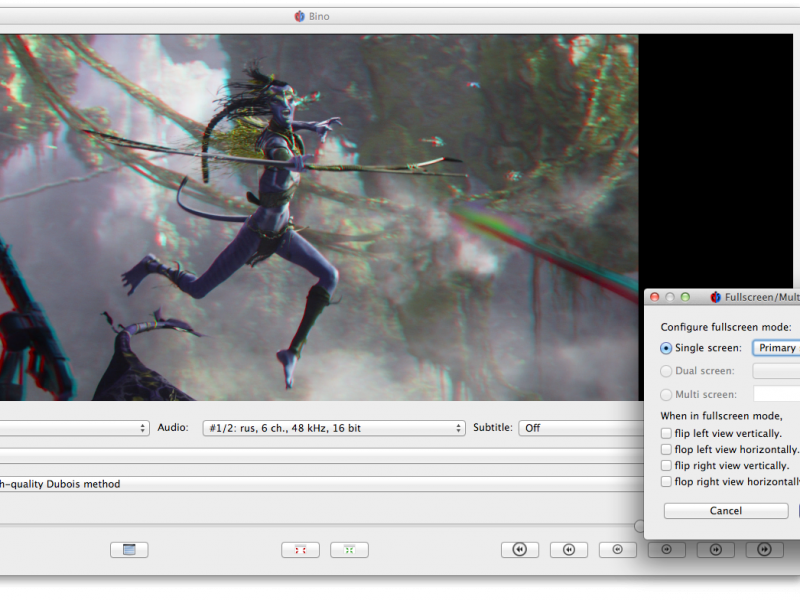800x600 pixels.
Task: Click the Multi screen input field
Action: click(x=777, y=394)
